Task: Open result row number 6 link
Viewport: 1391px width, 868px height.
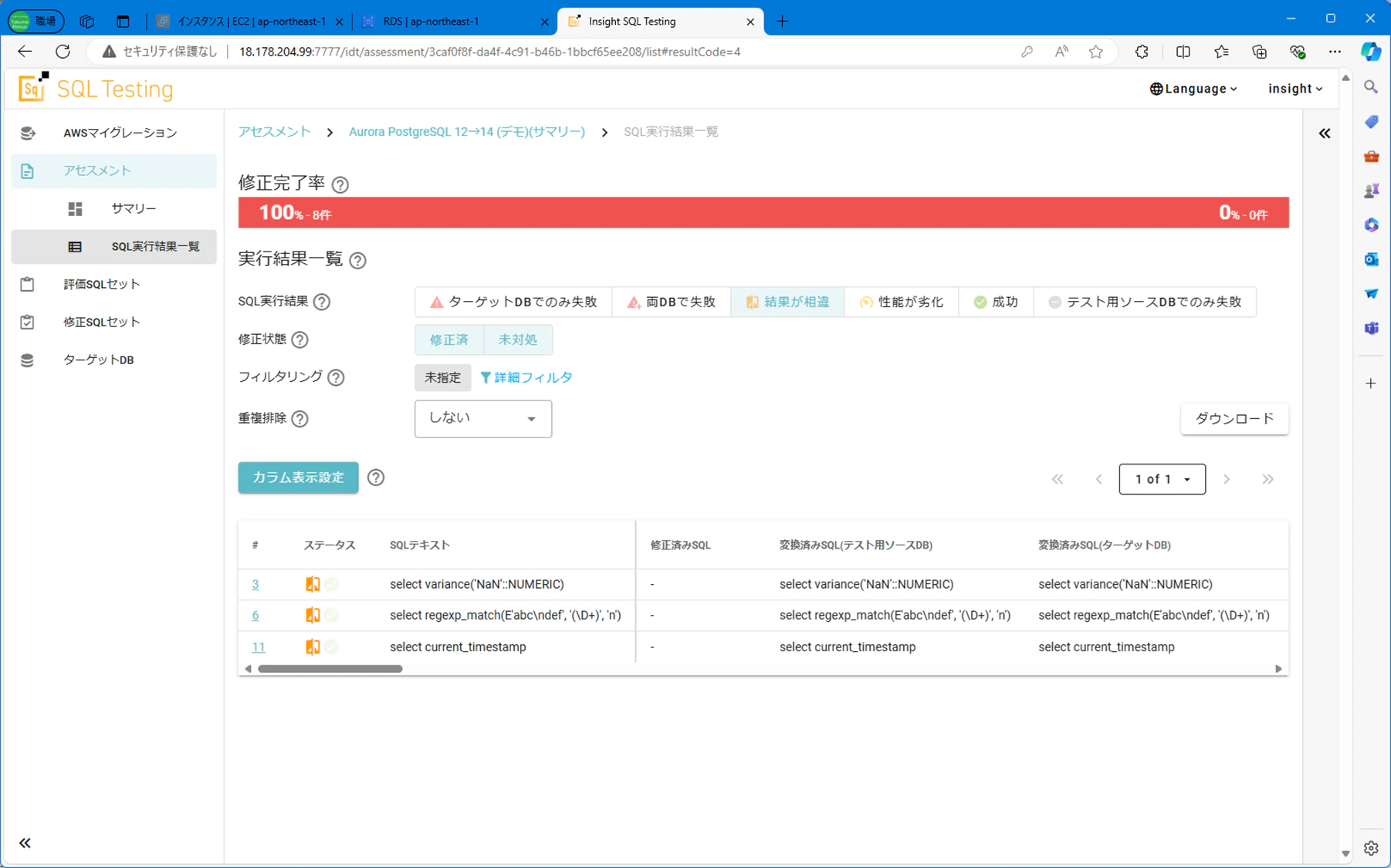Action: tap(256, 615)
